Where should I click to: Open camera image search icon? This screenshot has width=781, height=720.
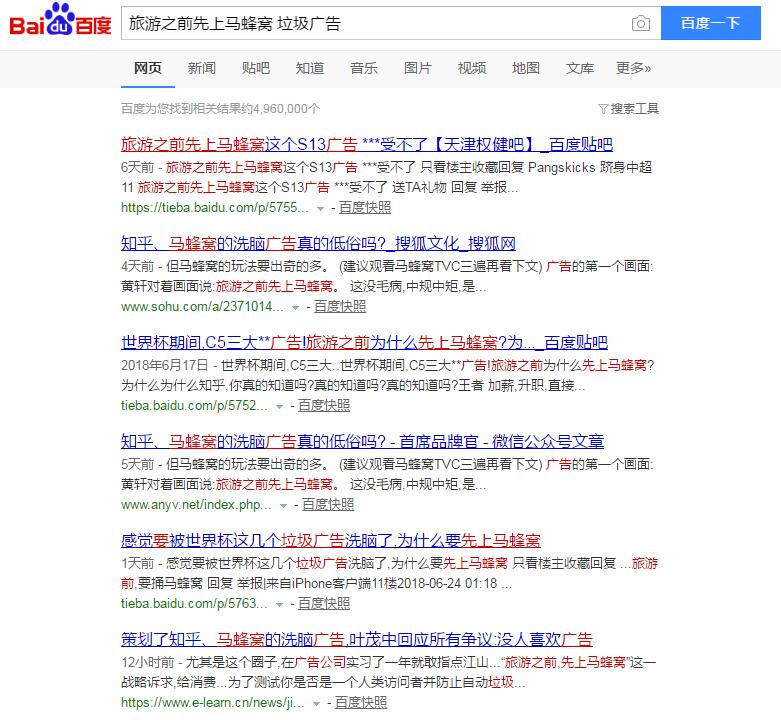point(641,23)
